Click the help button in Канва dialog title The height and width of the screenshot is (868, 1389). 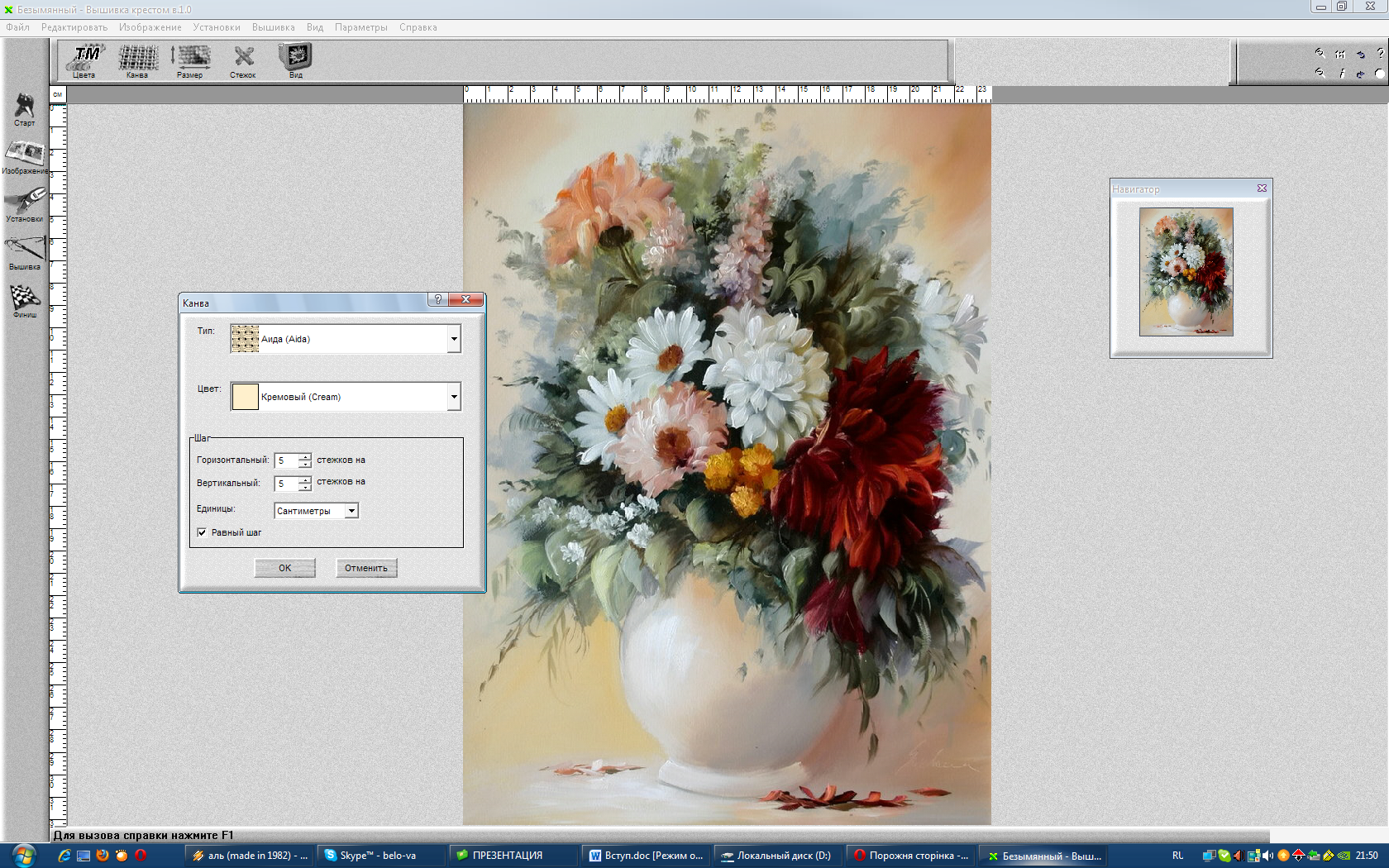438,299
